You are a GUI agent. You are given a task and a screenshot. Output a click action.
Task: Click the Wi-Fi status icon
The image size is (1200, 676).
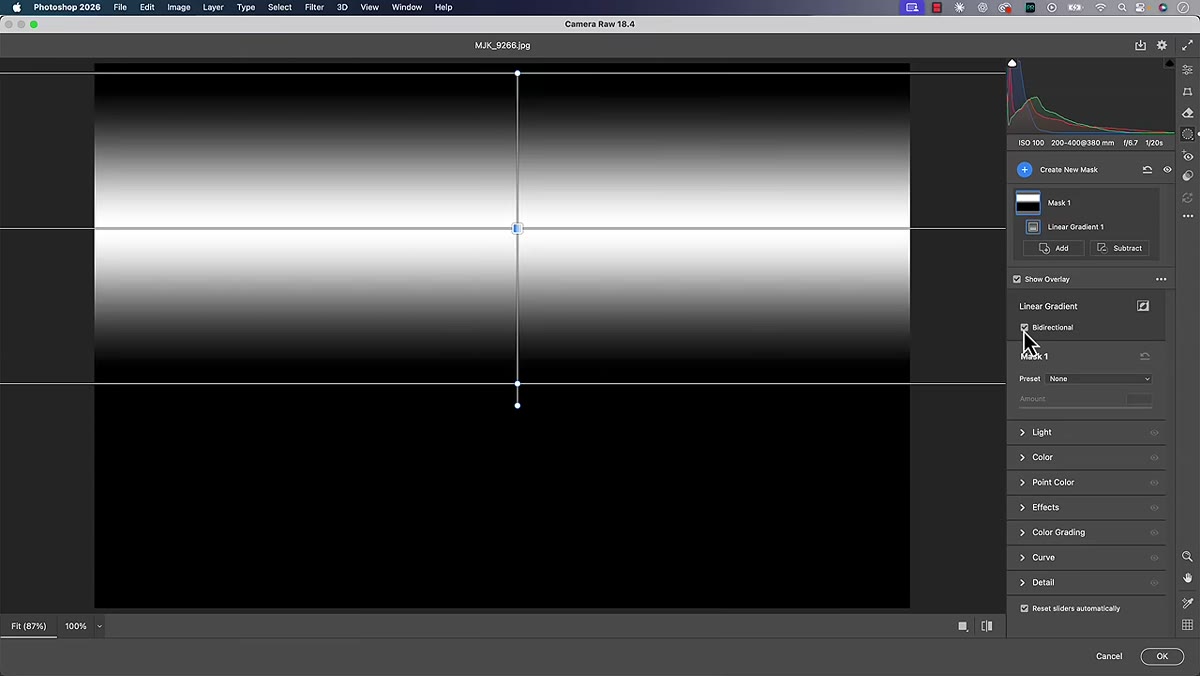pyautogui.click(x=1100, y=7)
